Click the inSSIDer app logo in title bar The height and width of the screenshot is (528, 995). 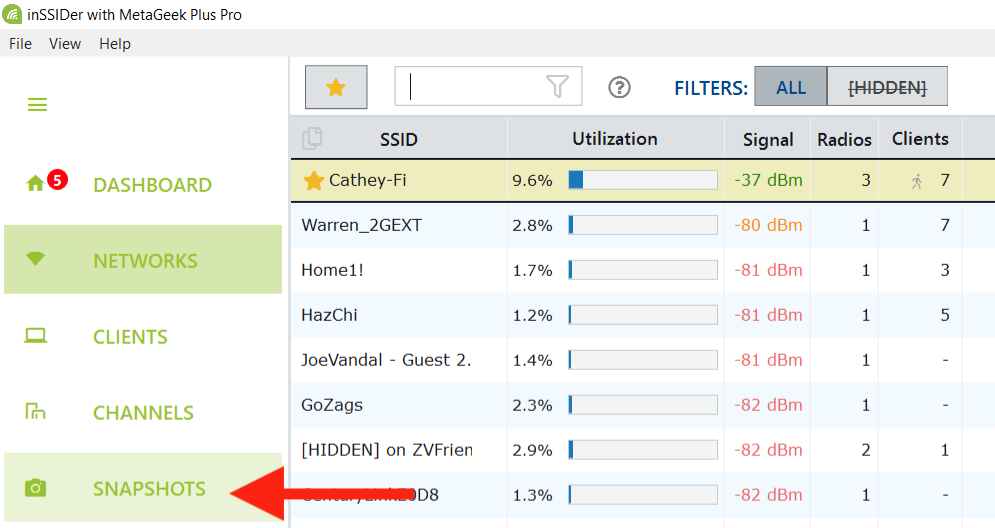pyautogui.click(x=12, y=14)
